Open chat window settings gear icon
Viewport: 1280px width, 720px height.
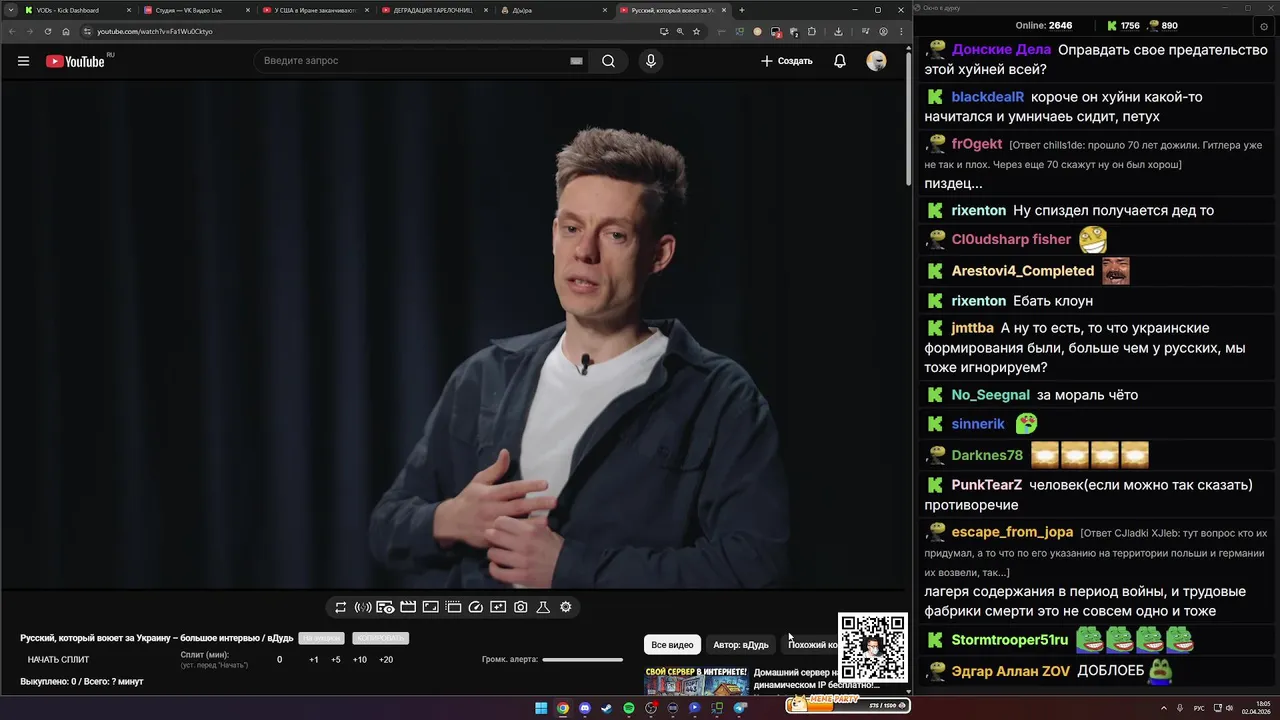(1264, 27)
